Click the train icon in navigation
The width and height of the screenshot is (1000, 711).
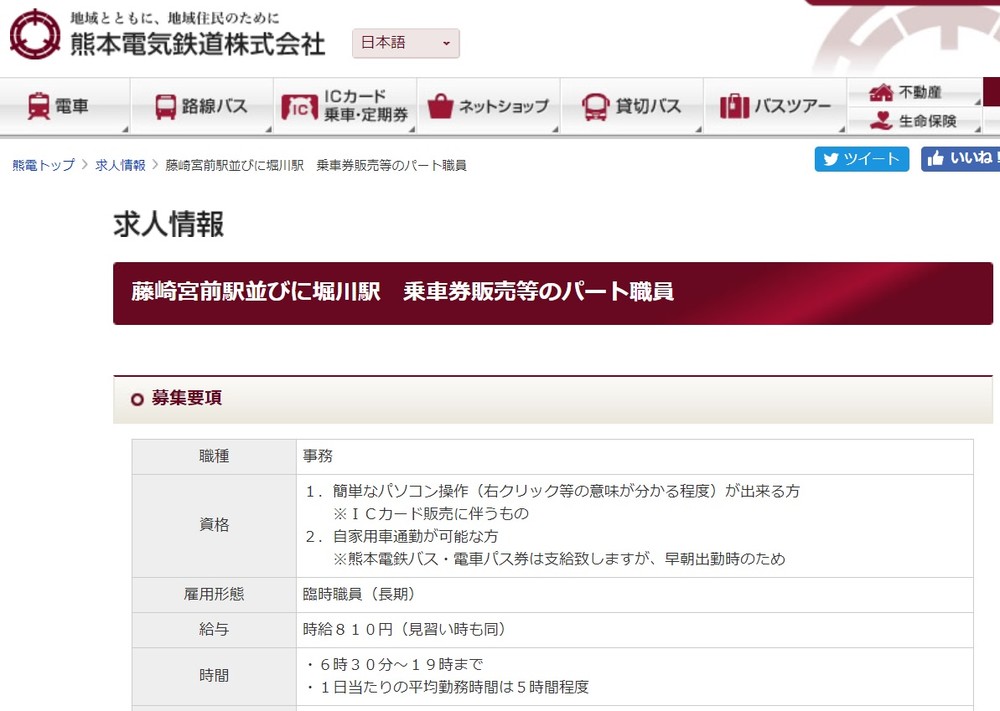[x=39, y=106]
